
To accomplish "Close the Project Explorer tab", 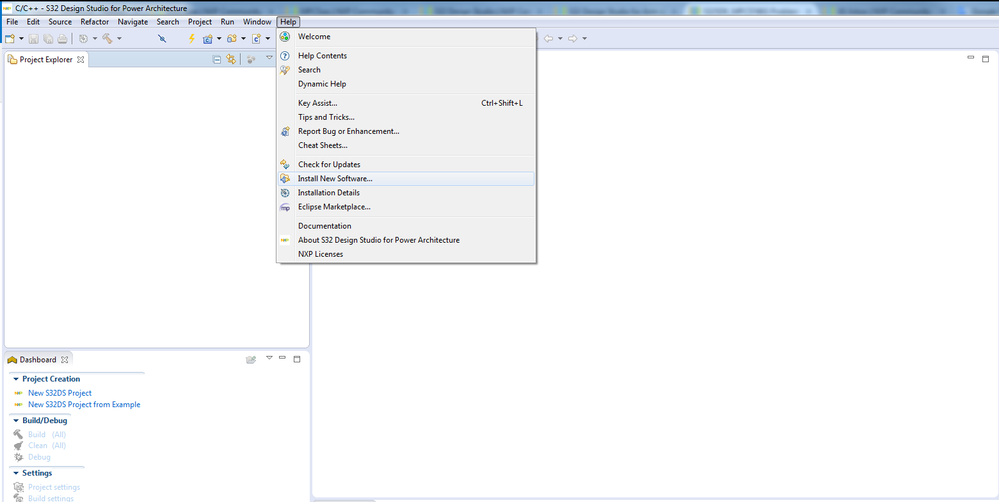I will 80,60.
